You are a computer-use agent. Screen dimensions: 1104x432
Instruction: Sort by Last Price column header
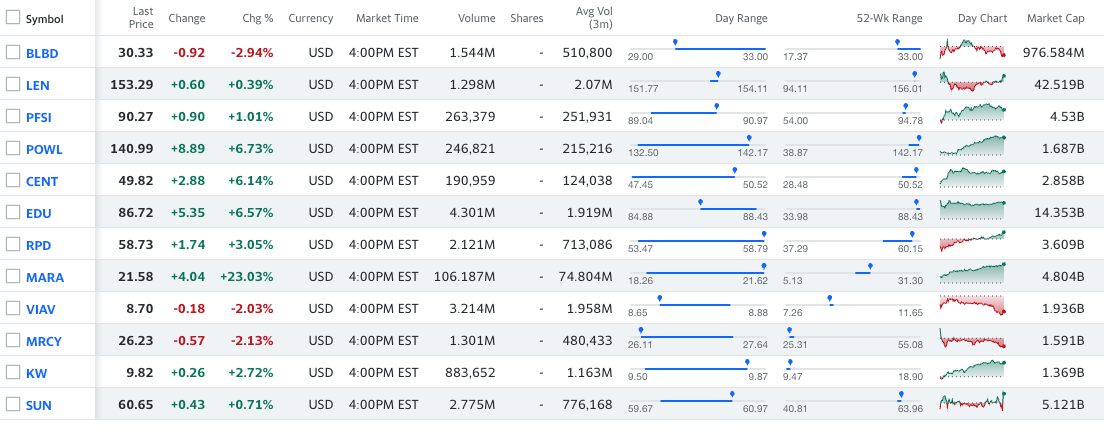pos(142,18)
